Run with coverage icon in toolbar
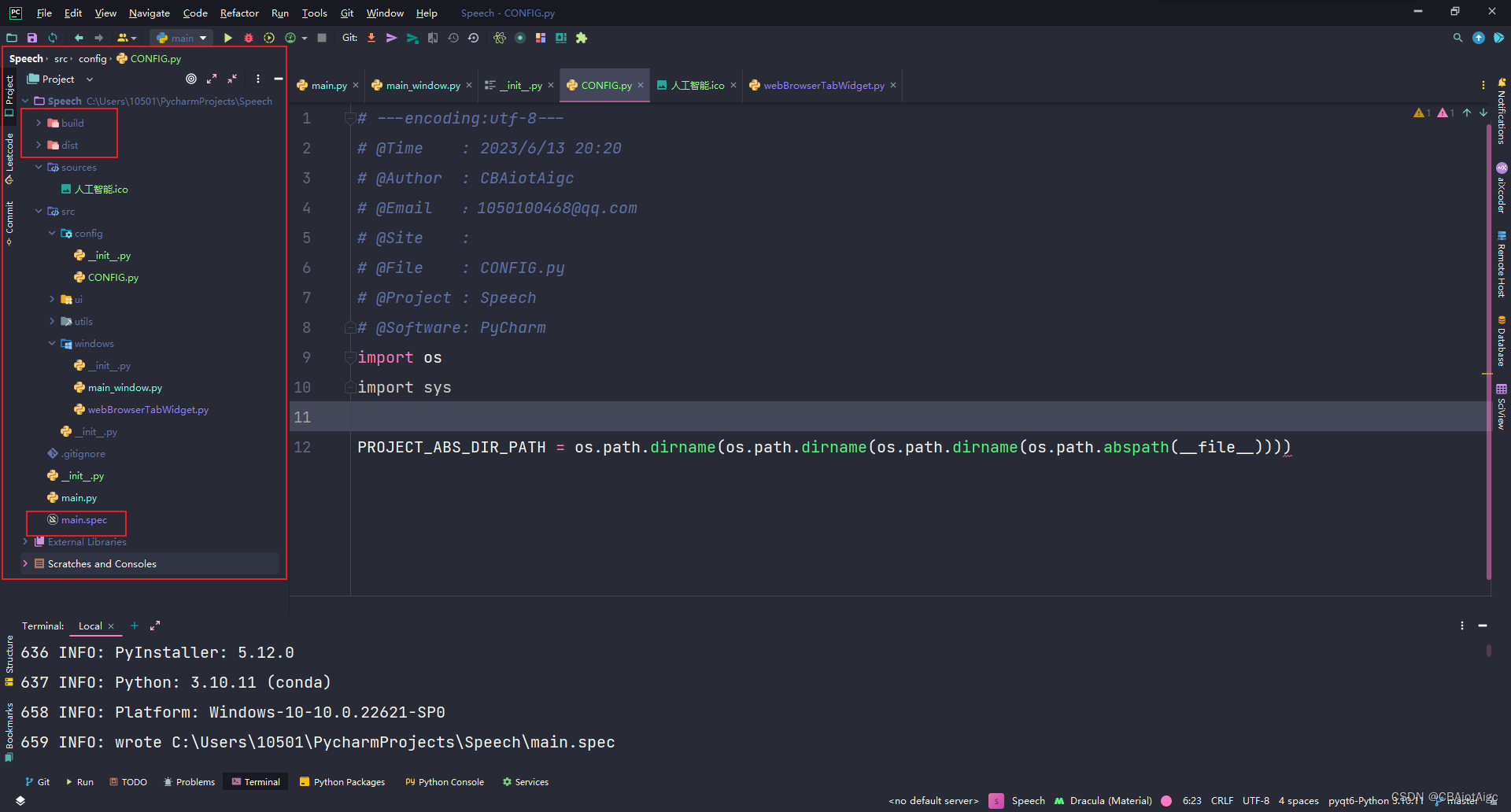Screen dimensions: 1511x812 pyautogui.click(x=269, y=38)
